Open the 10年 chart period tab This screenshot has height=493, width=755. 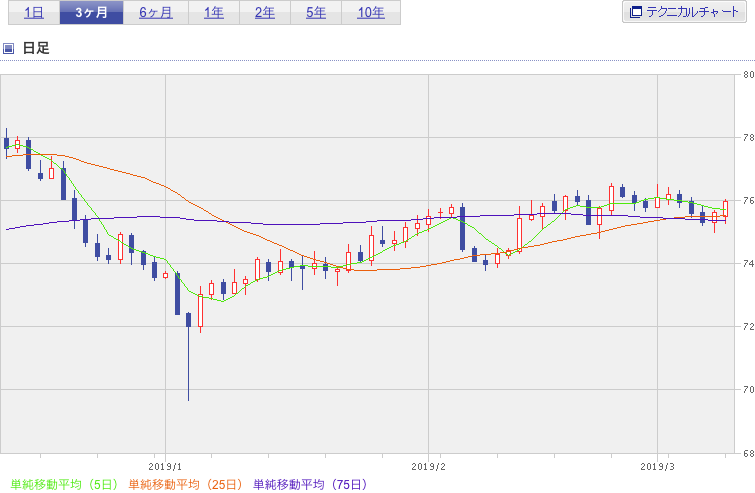tap(371, 13)
